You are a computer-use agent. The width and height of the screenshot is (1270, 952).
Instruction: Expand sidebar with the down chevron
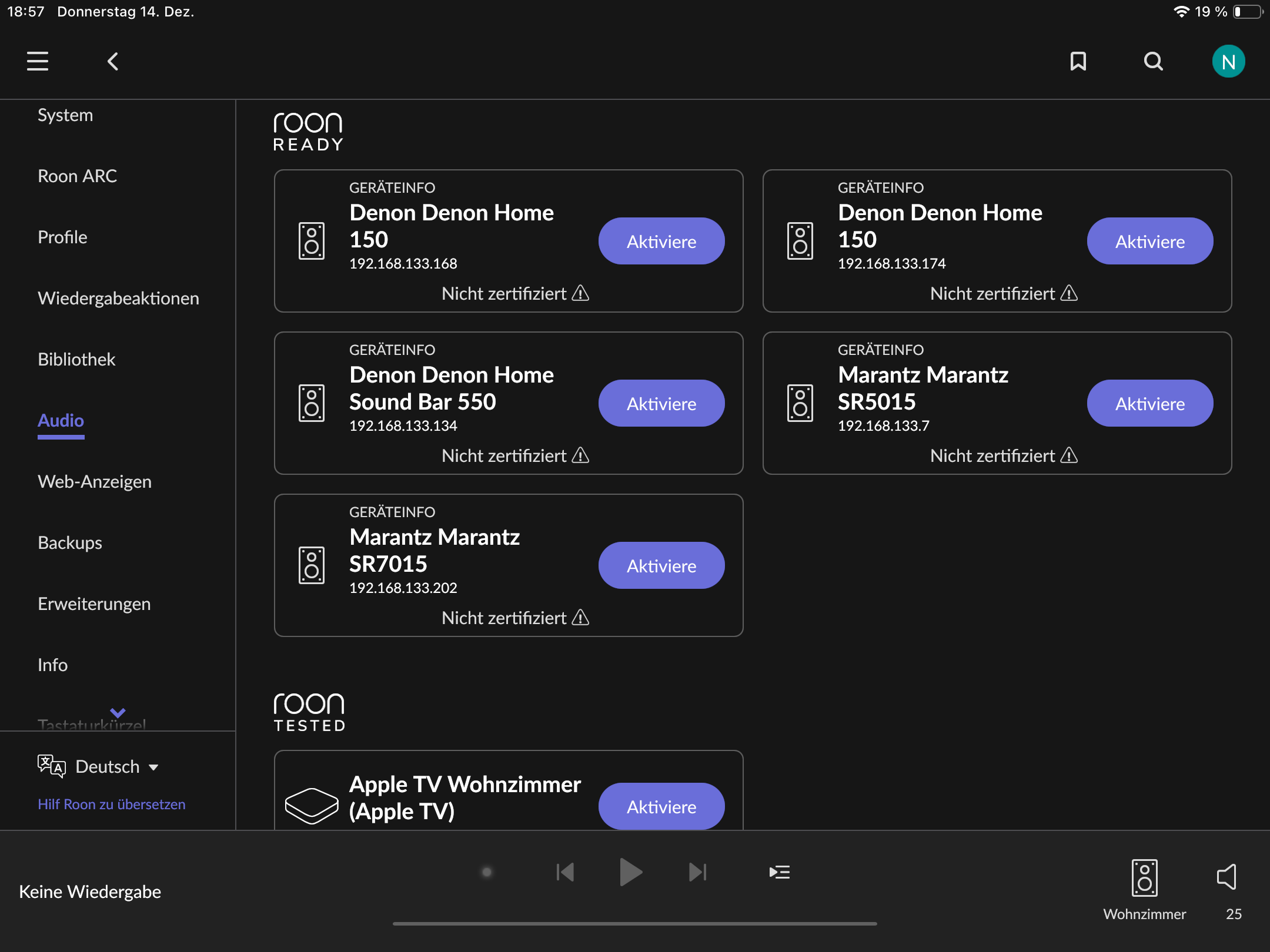pyautogui.click(x=118, y=713)
